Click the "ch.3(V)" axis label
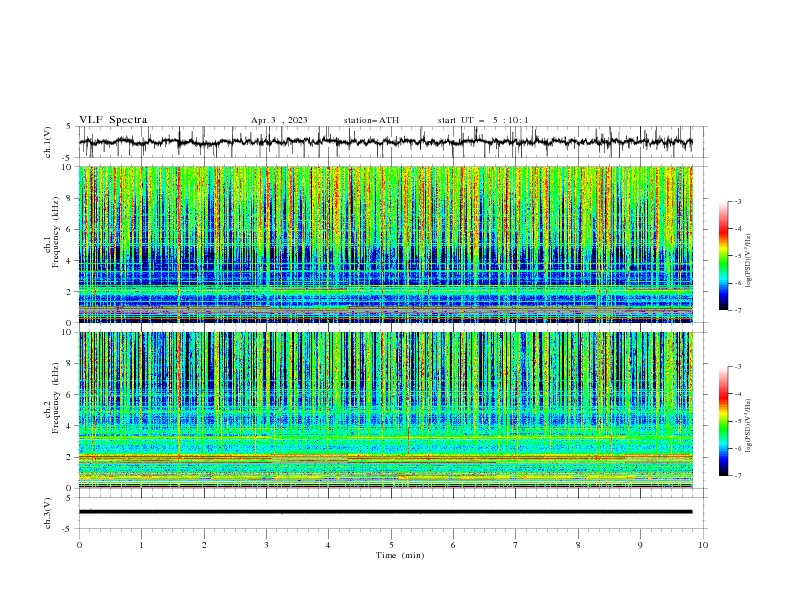 [48, 513]
